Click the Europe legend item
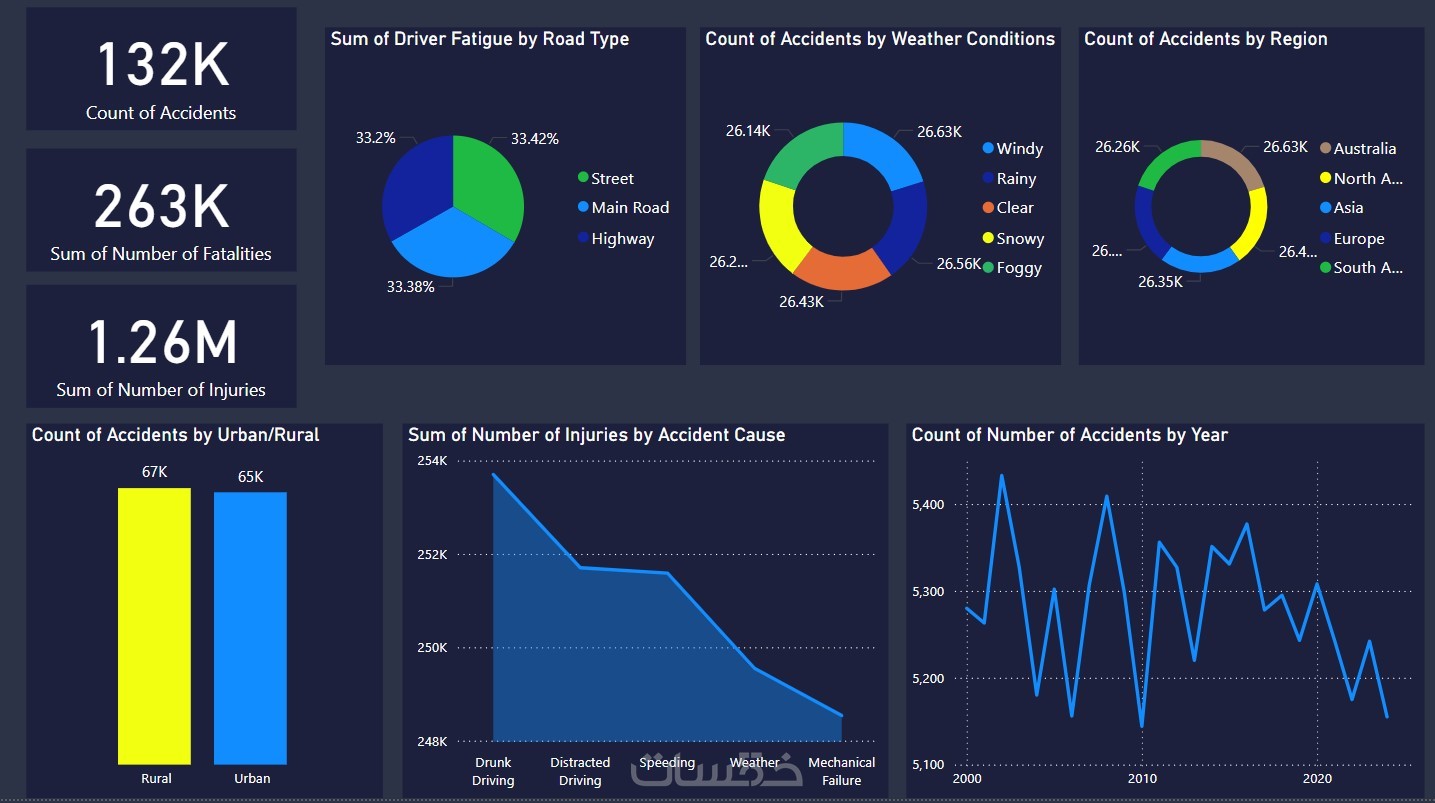Screen dimensions: 1435x803 (x=1352, y=238)
